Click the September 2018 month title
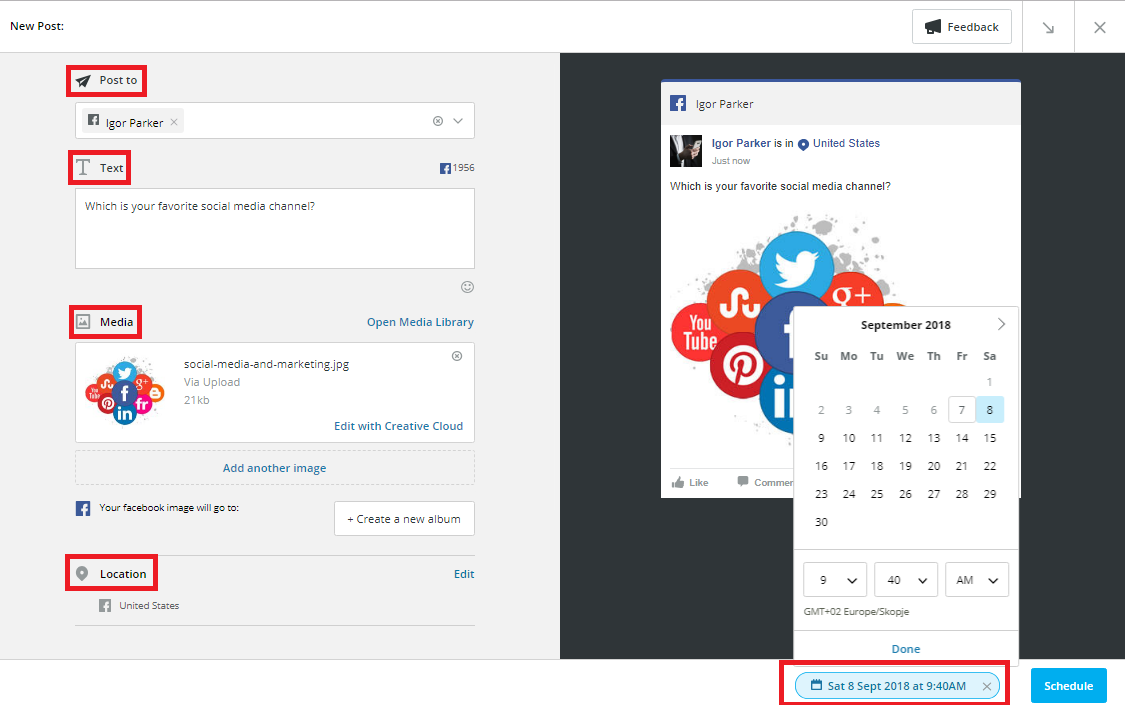 [x=905, y=325]
